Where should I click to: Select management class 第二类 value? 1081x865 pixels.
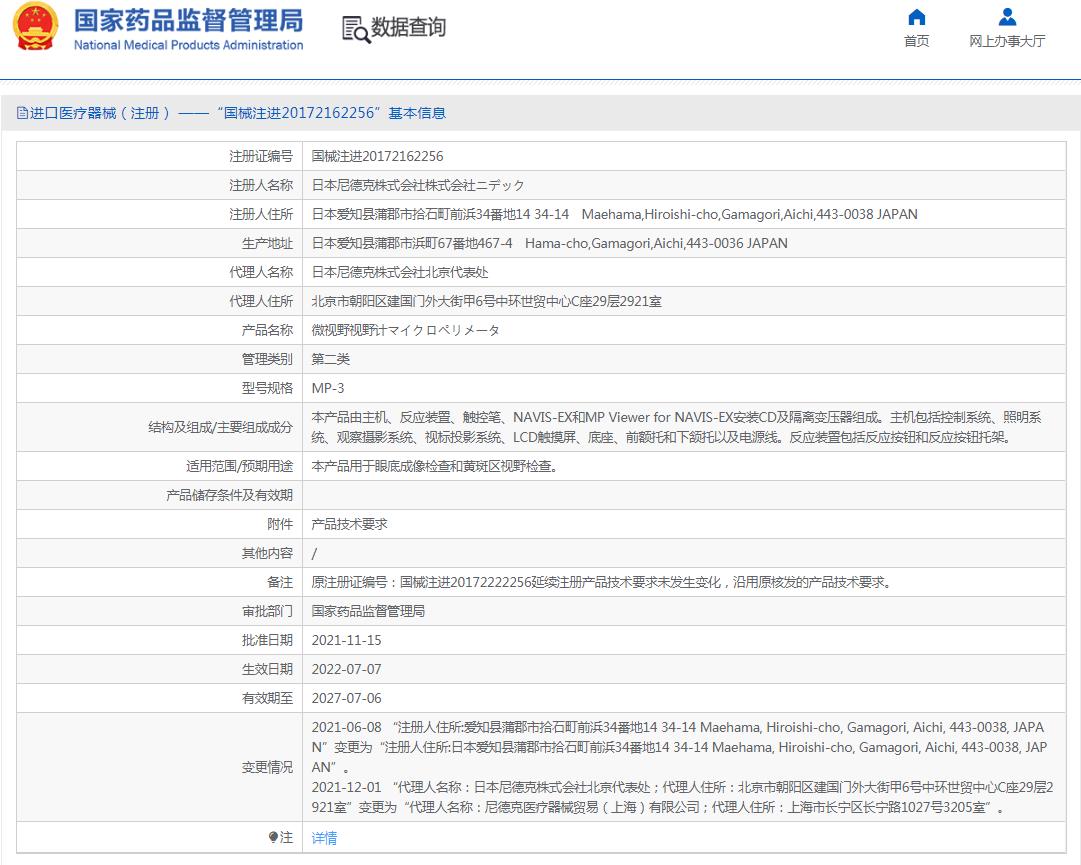tap(331, 359)
